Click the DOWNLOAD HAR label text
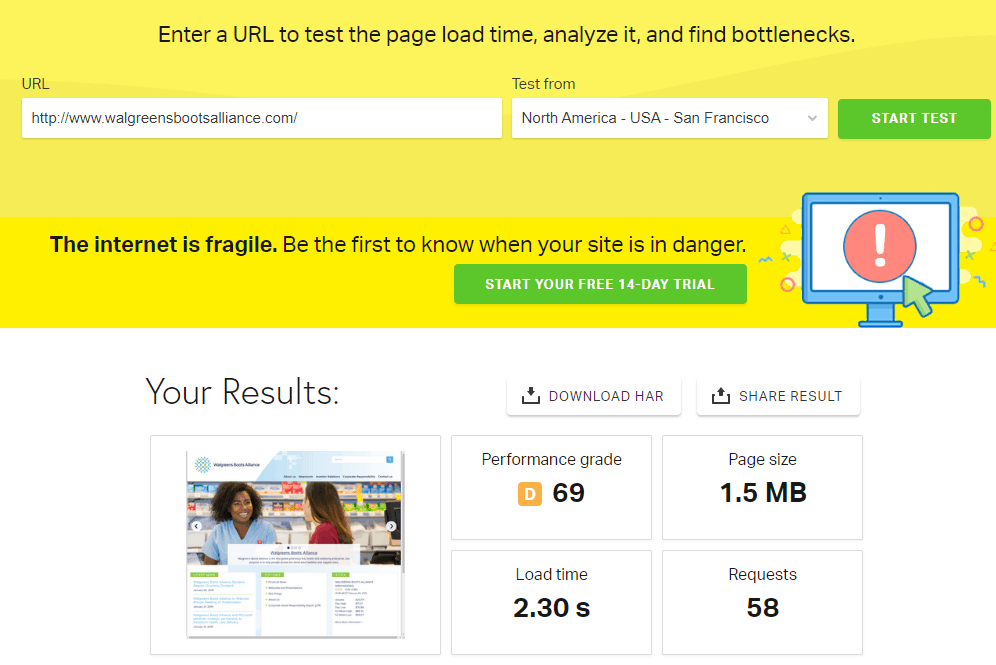The height and width of the screenshot is (665, 996). point(606,396)
